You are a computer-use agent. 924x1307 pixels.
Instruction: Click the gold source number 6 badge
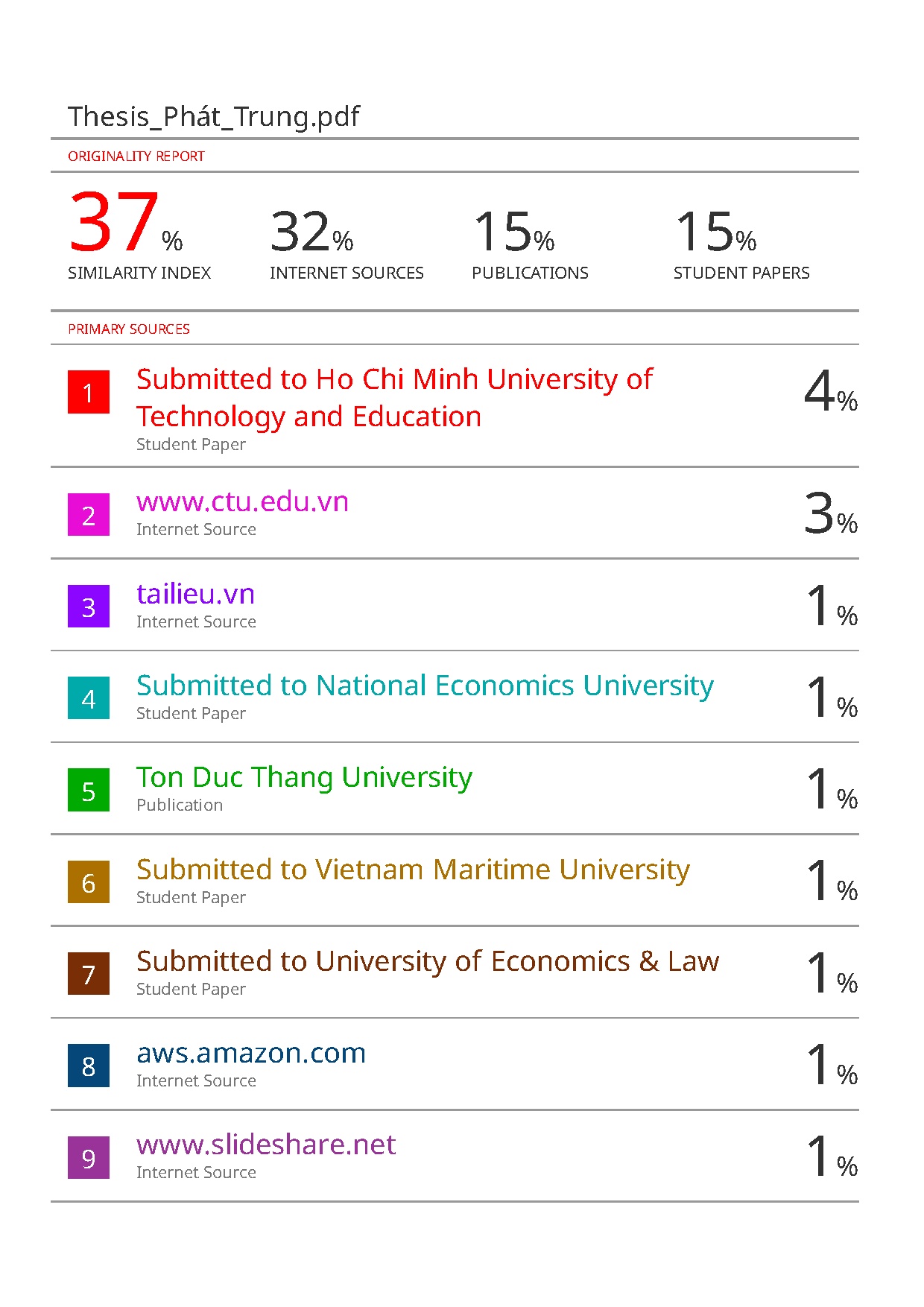[x=89, y=882]
